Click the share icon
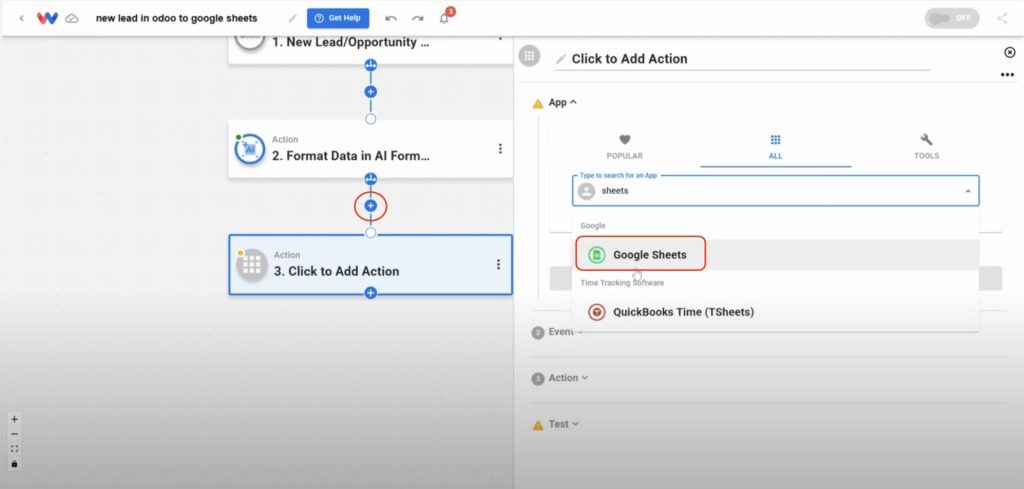Image resolution: width=1024 pixels, height=489 pixels. point(1002,18)
